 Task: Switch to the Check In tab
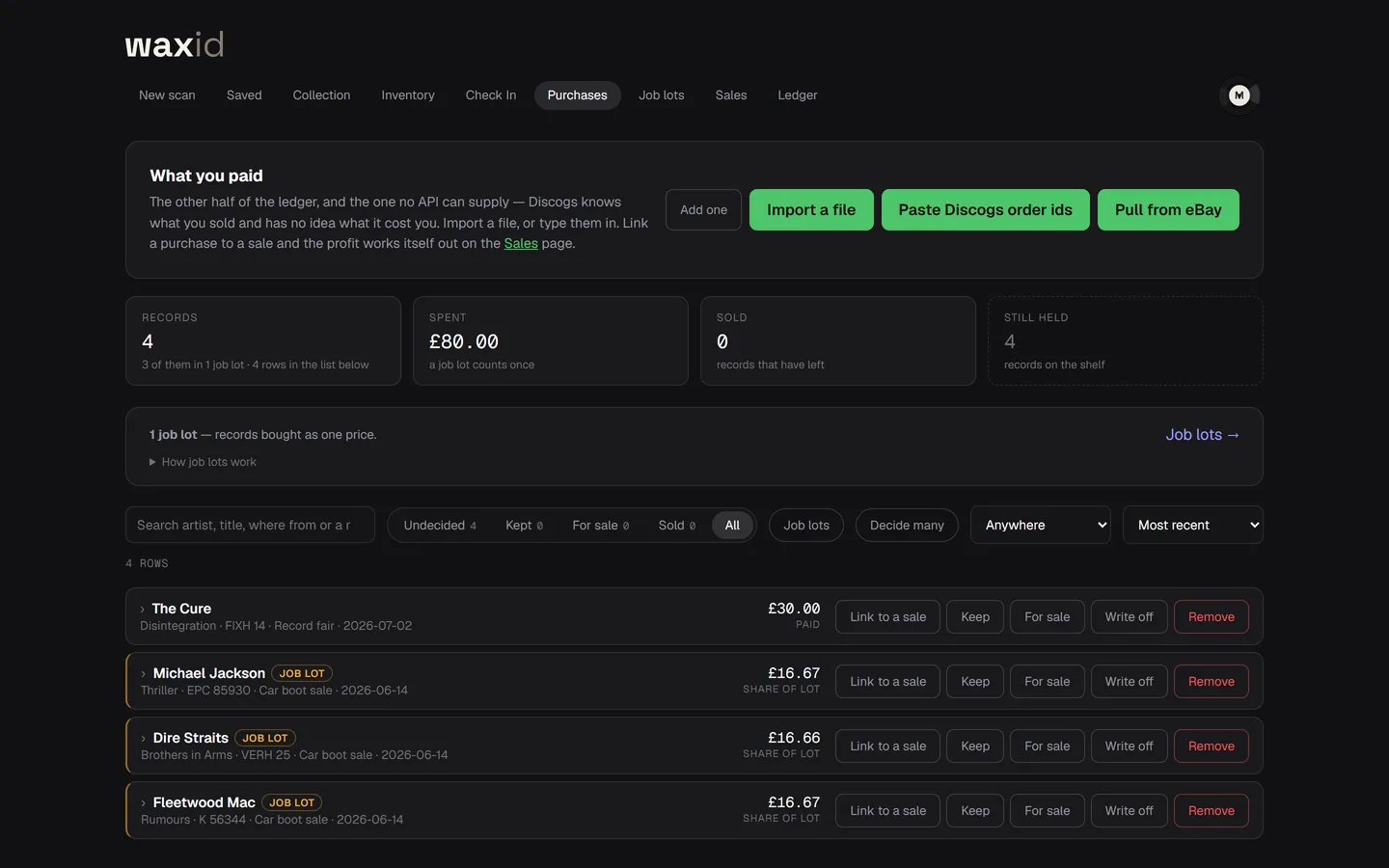491,95
